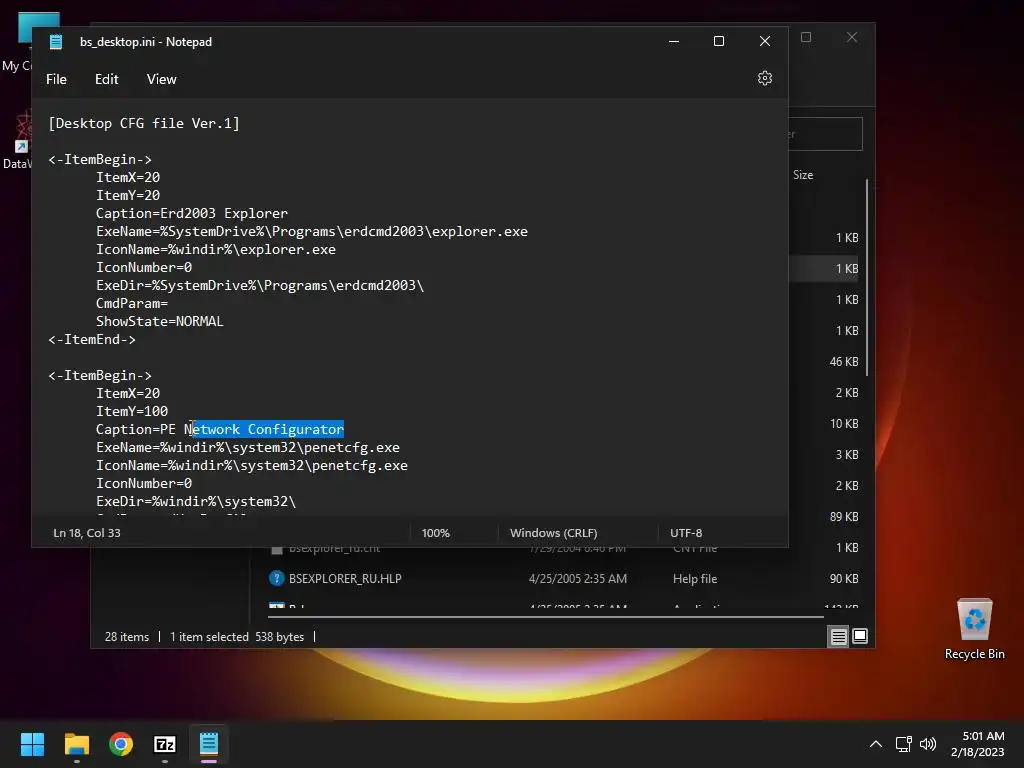Open the File menu in Notepad
Image resolution: width=1024 pixels, height=768 pixels.
56,79
